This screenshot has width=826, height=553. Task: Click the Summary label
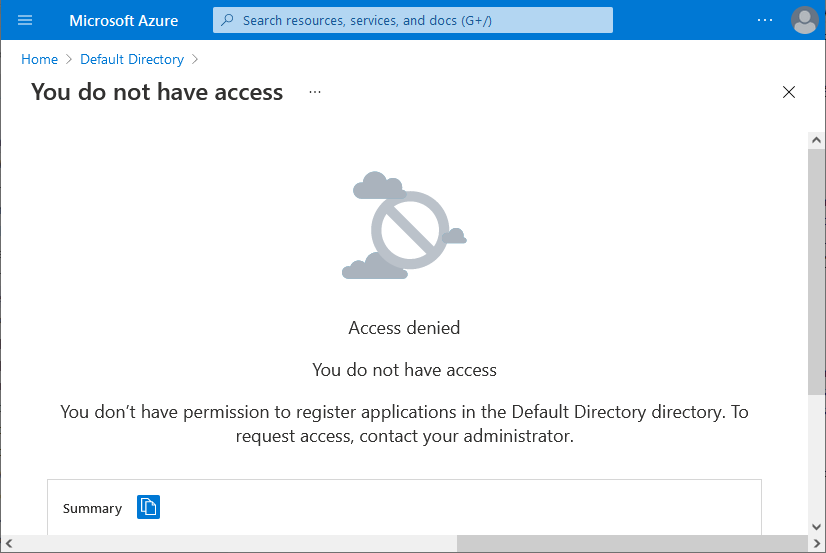[x=92, y=508]
